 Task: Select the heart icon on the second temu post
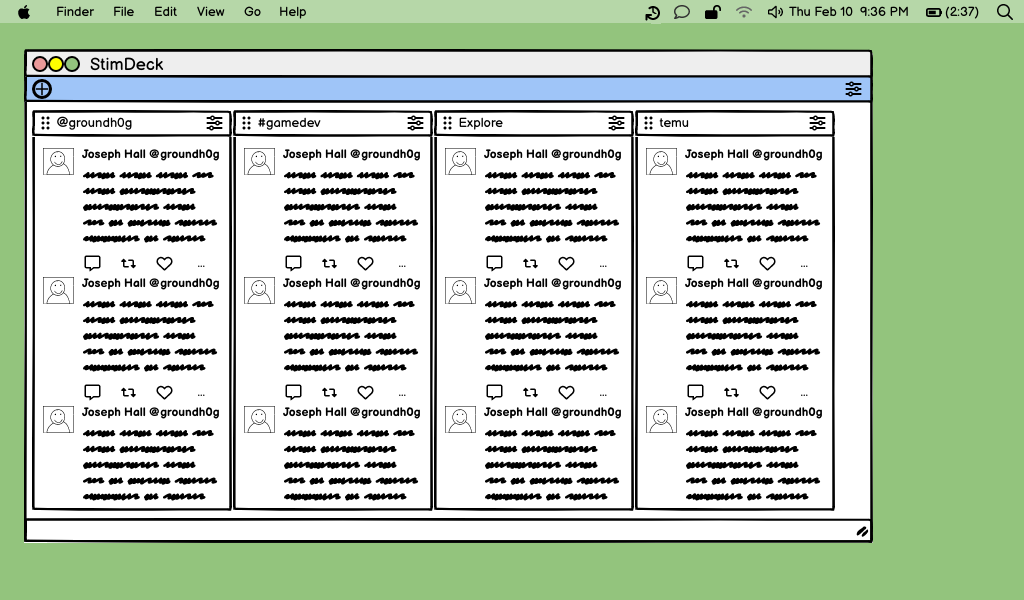point(767,392)
